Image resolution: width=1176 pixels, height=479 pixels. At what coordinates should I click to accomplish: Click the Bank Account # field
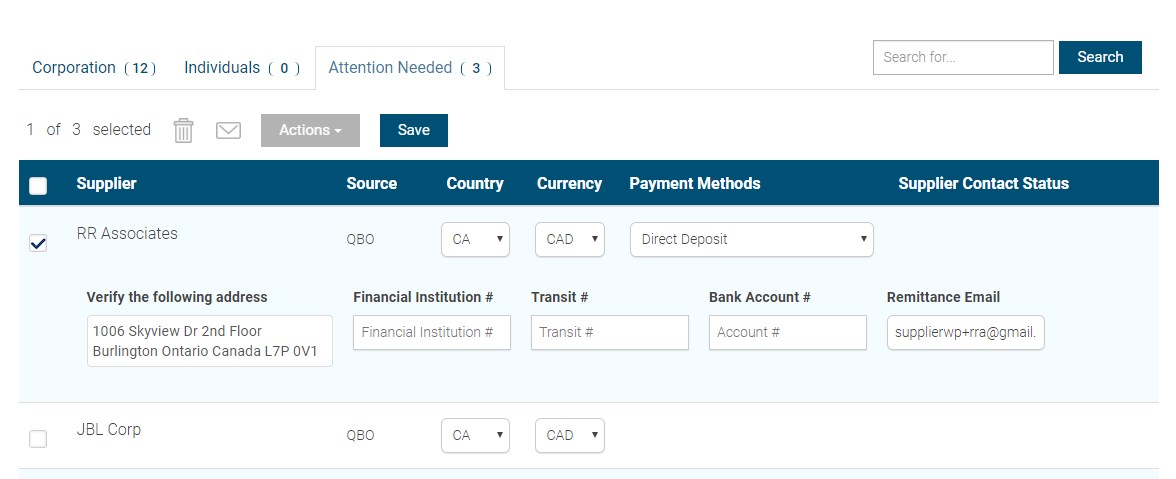(x=787, y=332)
